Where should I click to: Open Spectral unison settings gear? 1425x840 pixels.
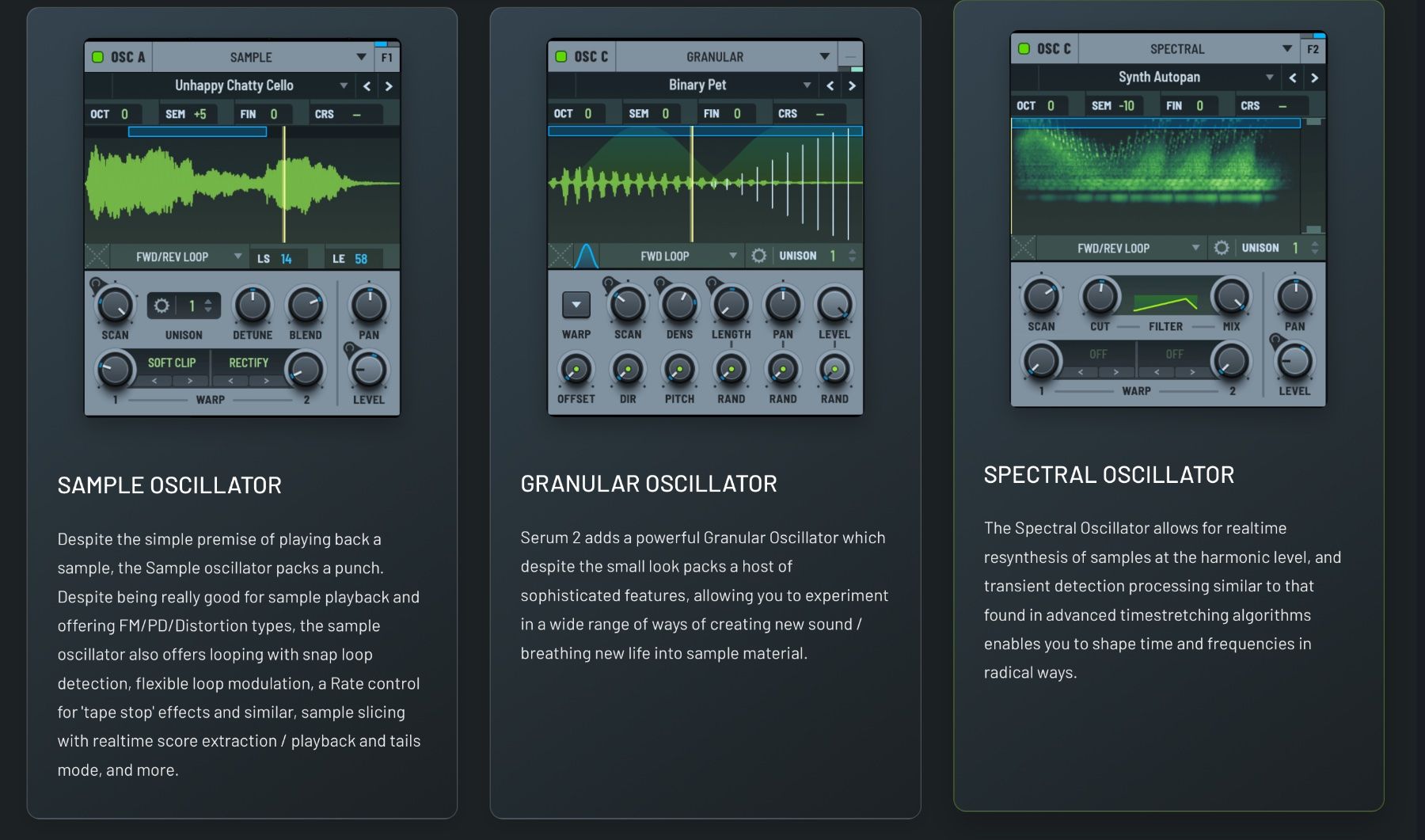point(1222,248)
